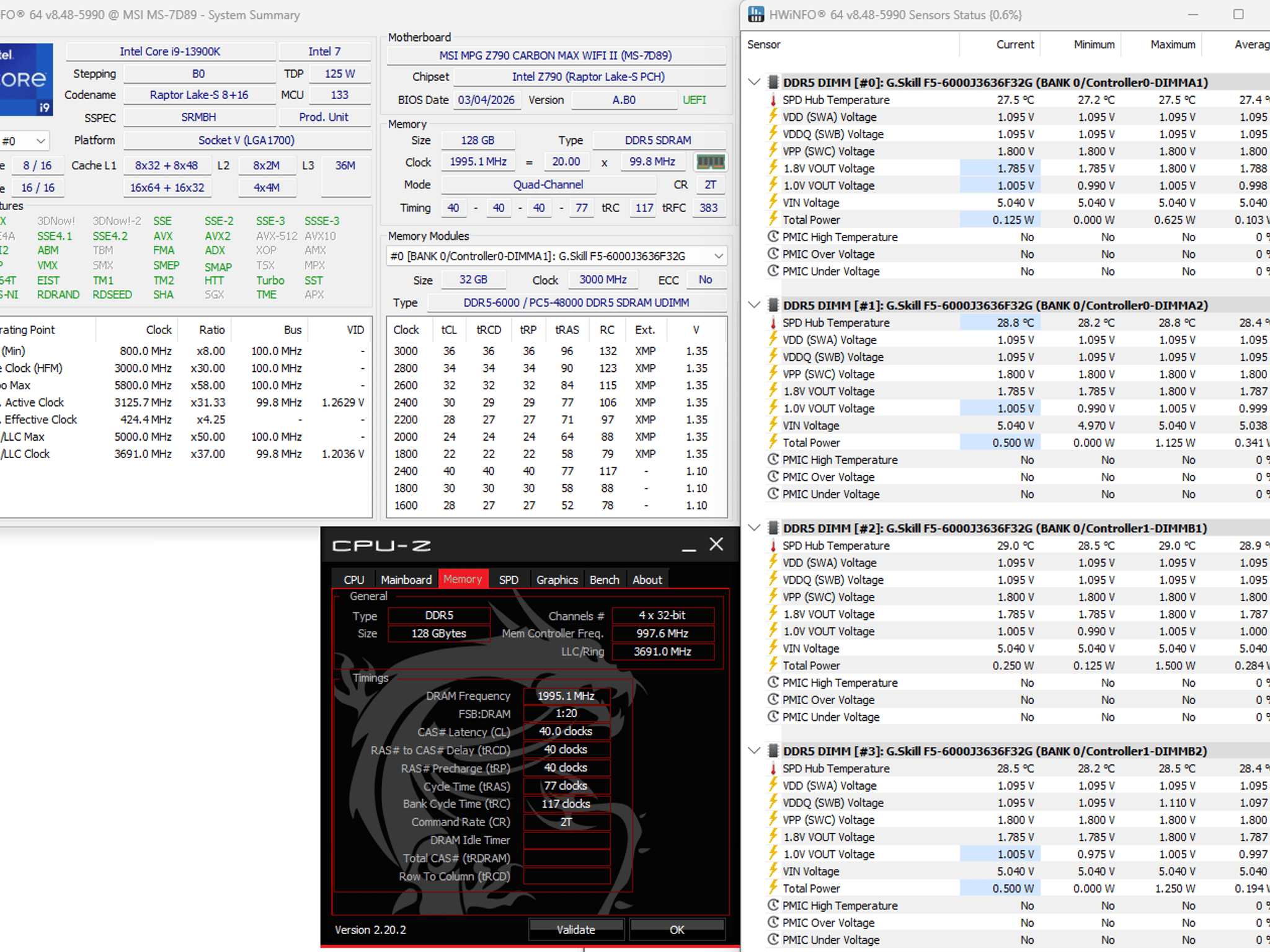Click the clock icon for DIMM [#0] PMIC Over Voltage
The height and width of the screenshot is (952, 1270).
(x=773, y=254)
